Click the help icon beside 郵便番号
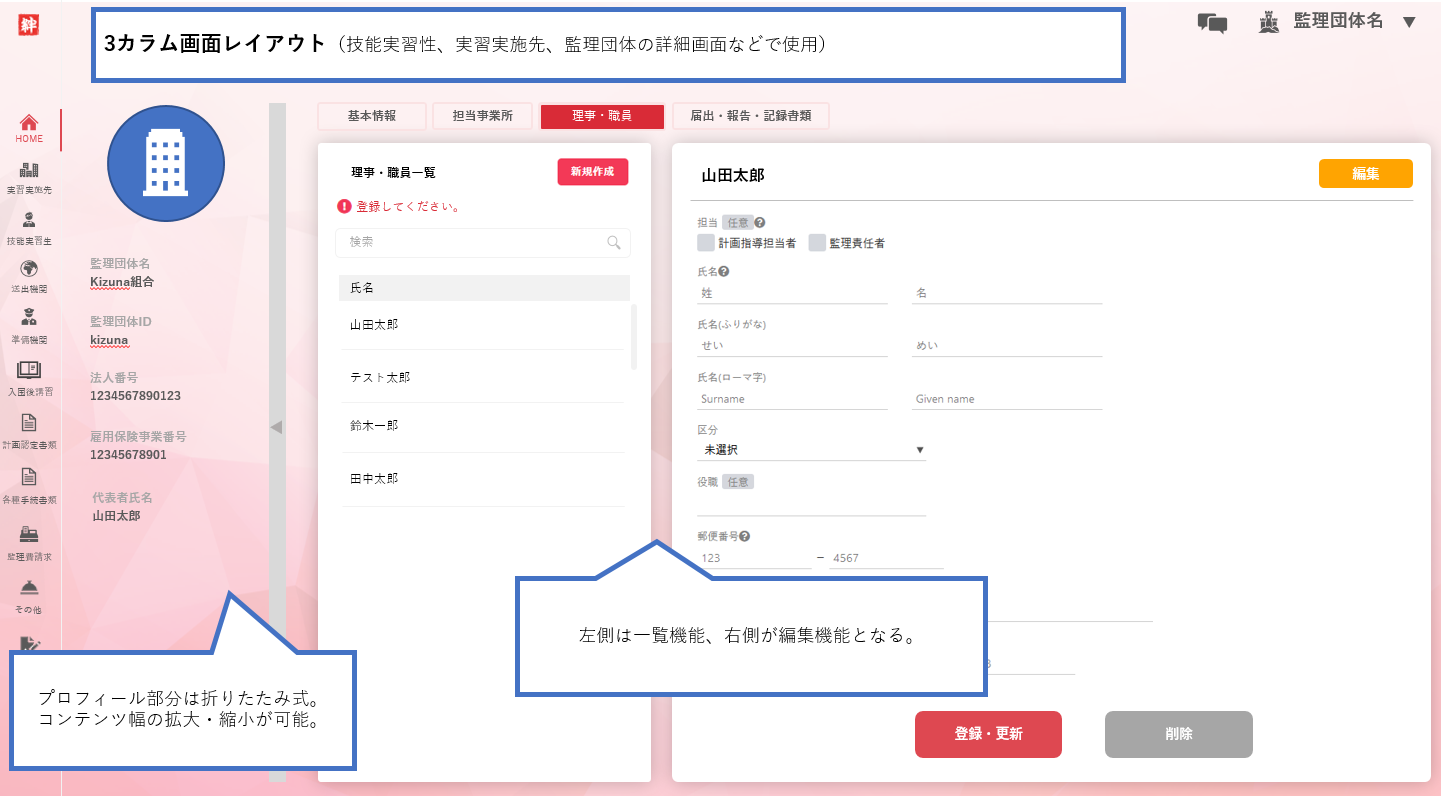The height and width of the screenshot is (796, 1441). (745, 536)
